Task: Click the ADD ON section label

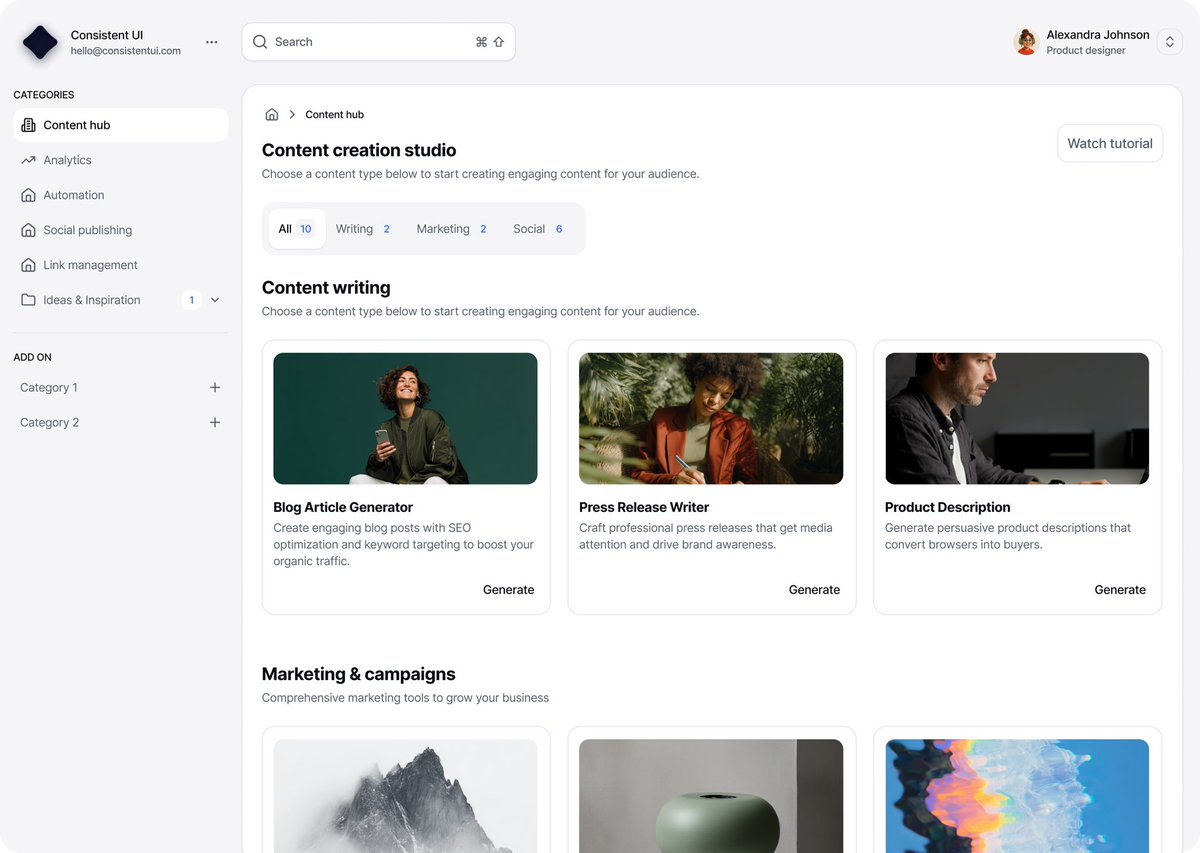Action: coord(33,357)
